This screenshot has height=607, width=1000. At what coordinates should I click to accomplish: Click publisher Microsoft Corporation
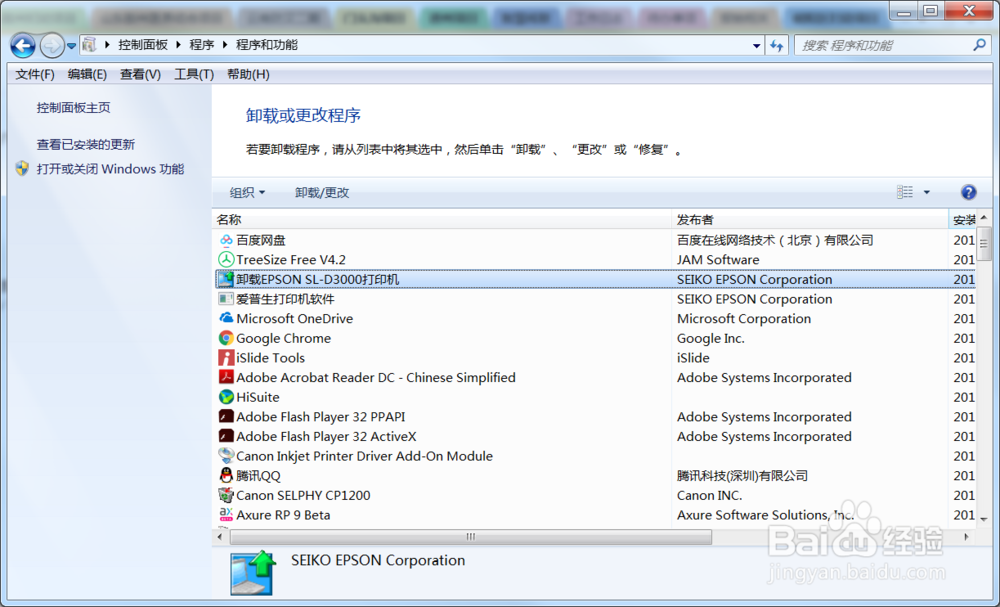click(744, 319)
